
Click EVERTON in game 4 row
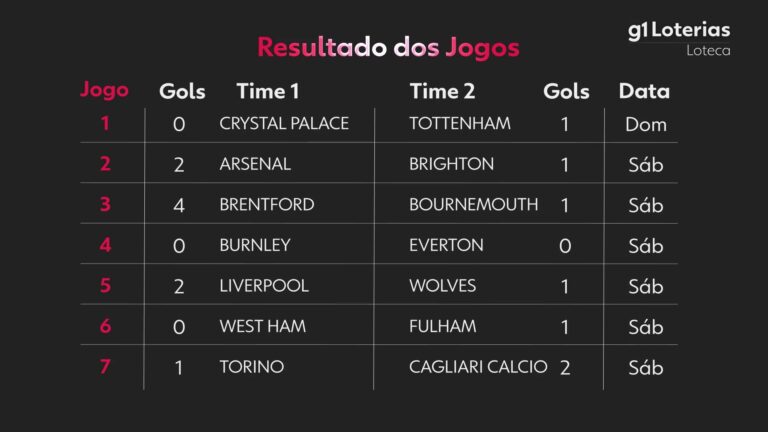tap(446, 245)
